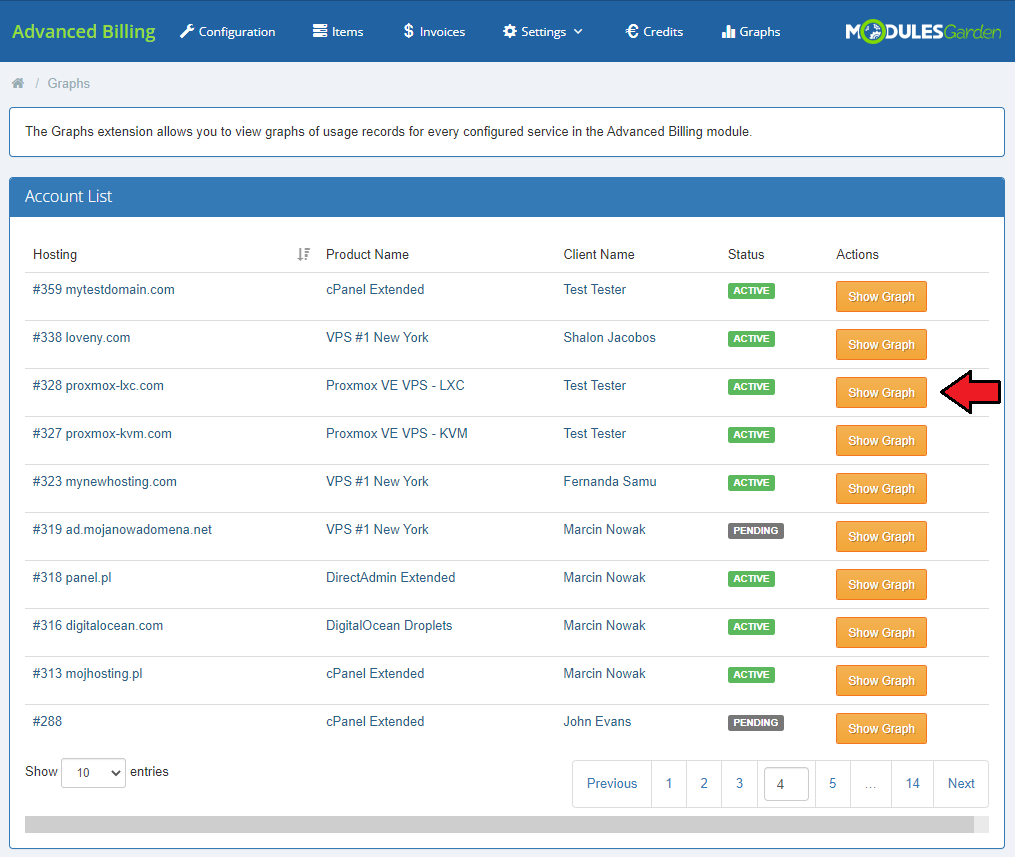The height and width of the screenshot is (857, 1015).
Task: Open DigitalOcean Droplets product link
Action: 389,625
